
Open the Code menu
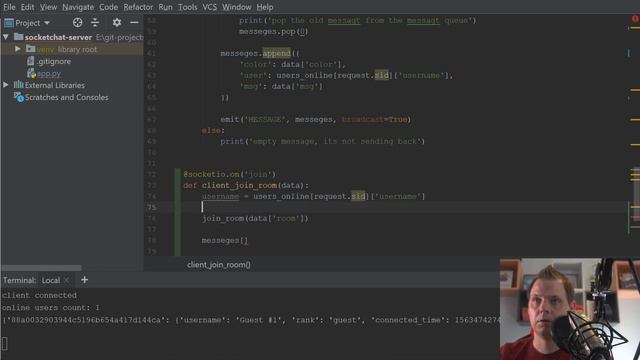(x=108, y=7)
